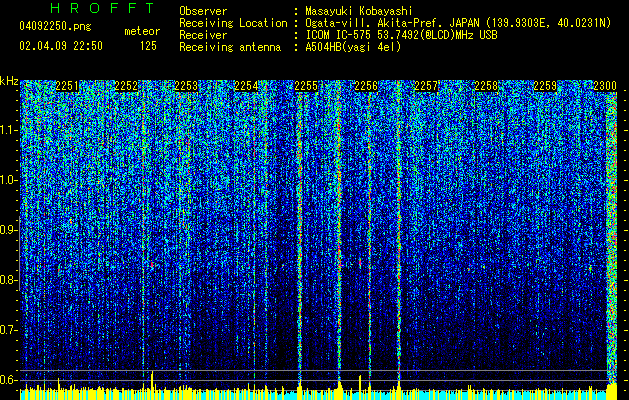Click the Receiving antenna label
The height and width of the screenshot is (400, 629).
230,47
